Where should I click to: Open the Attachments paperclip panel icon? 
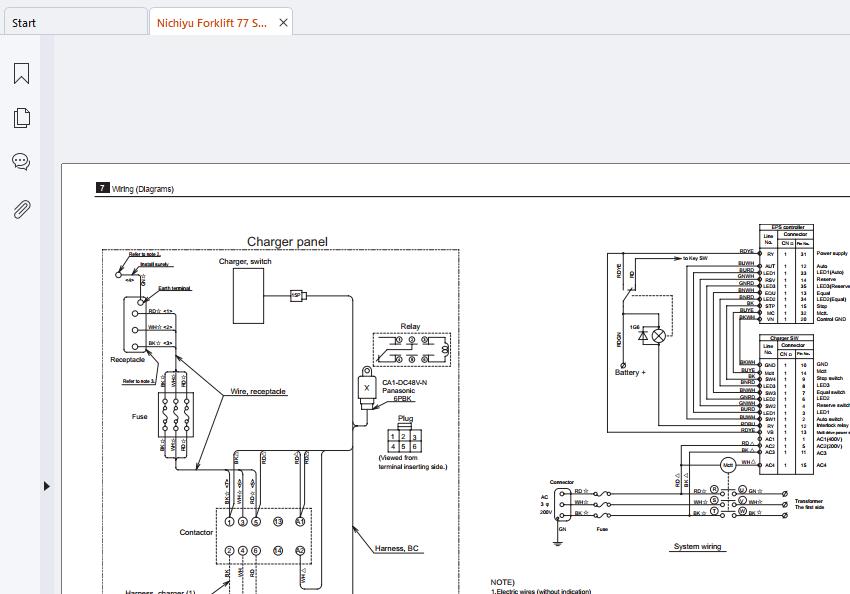point(21,209)
